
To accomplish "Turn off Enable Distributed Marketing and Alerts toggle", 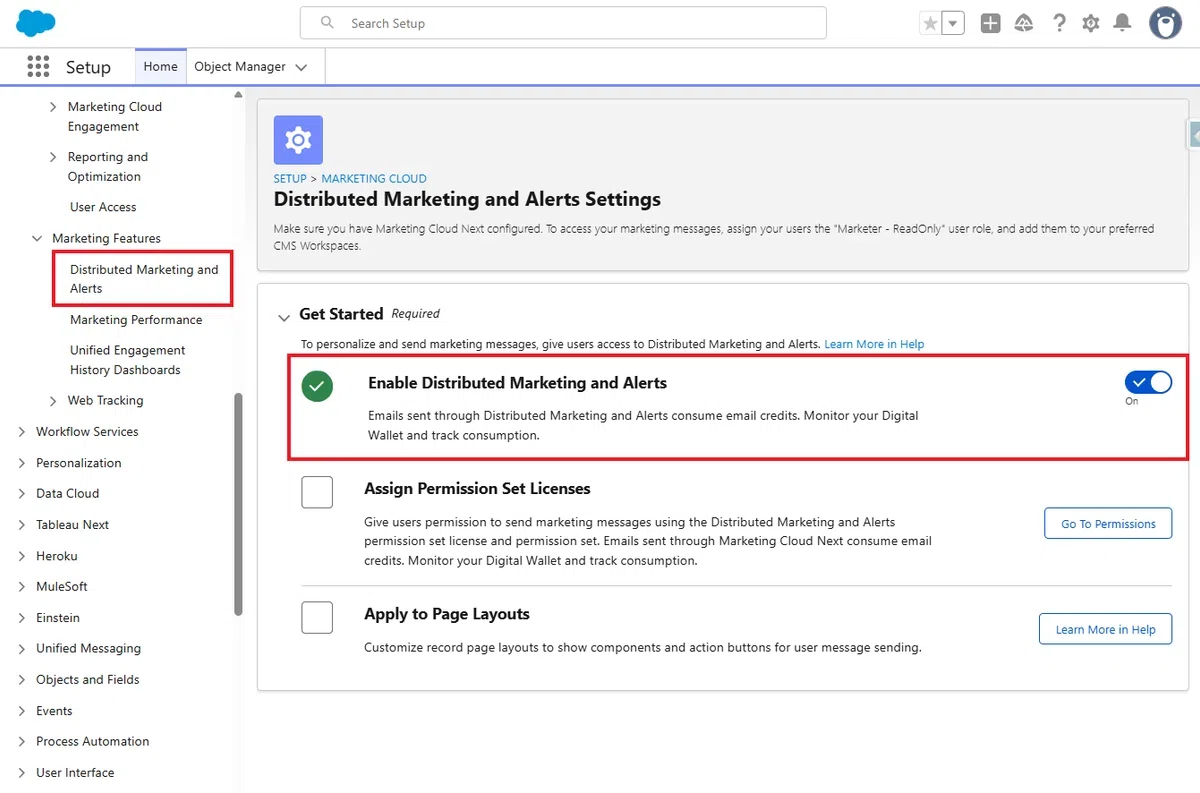I will pyautogui.click(x=1148, y=382).
